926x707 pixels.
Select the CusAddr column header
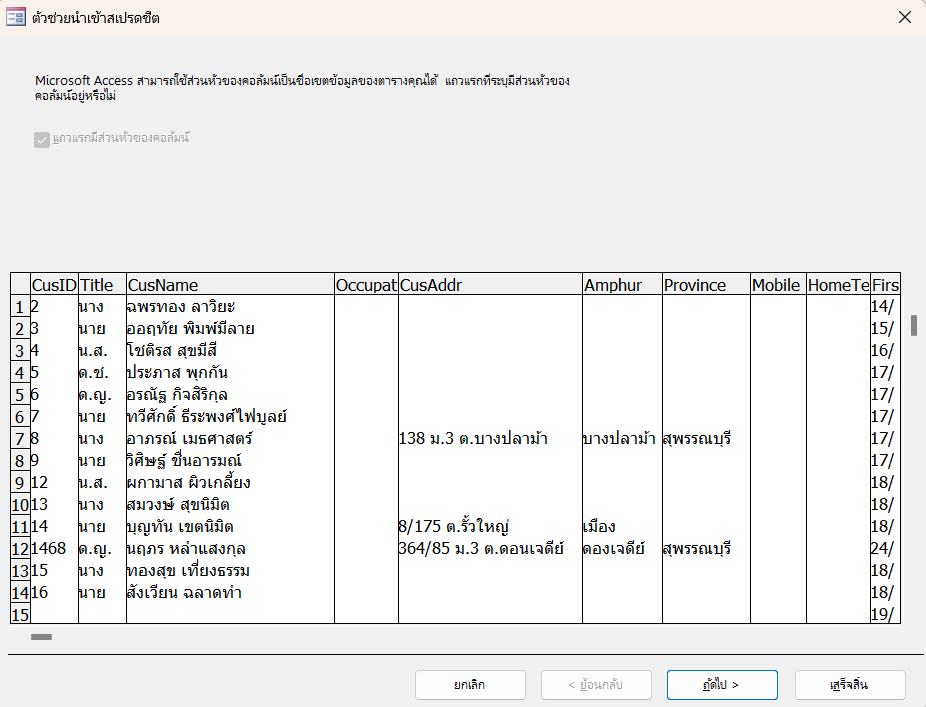tap(489, 285)
